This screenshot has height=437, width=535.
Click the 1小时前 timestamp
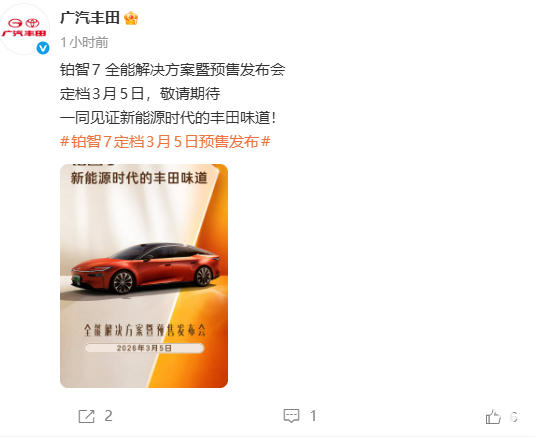click(x=84, y=43)
